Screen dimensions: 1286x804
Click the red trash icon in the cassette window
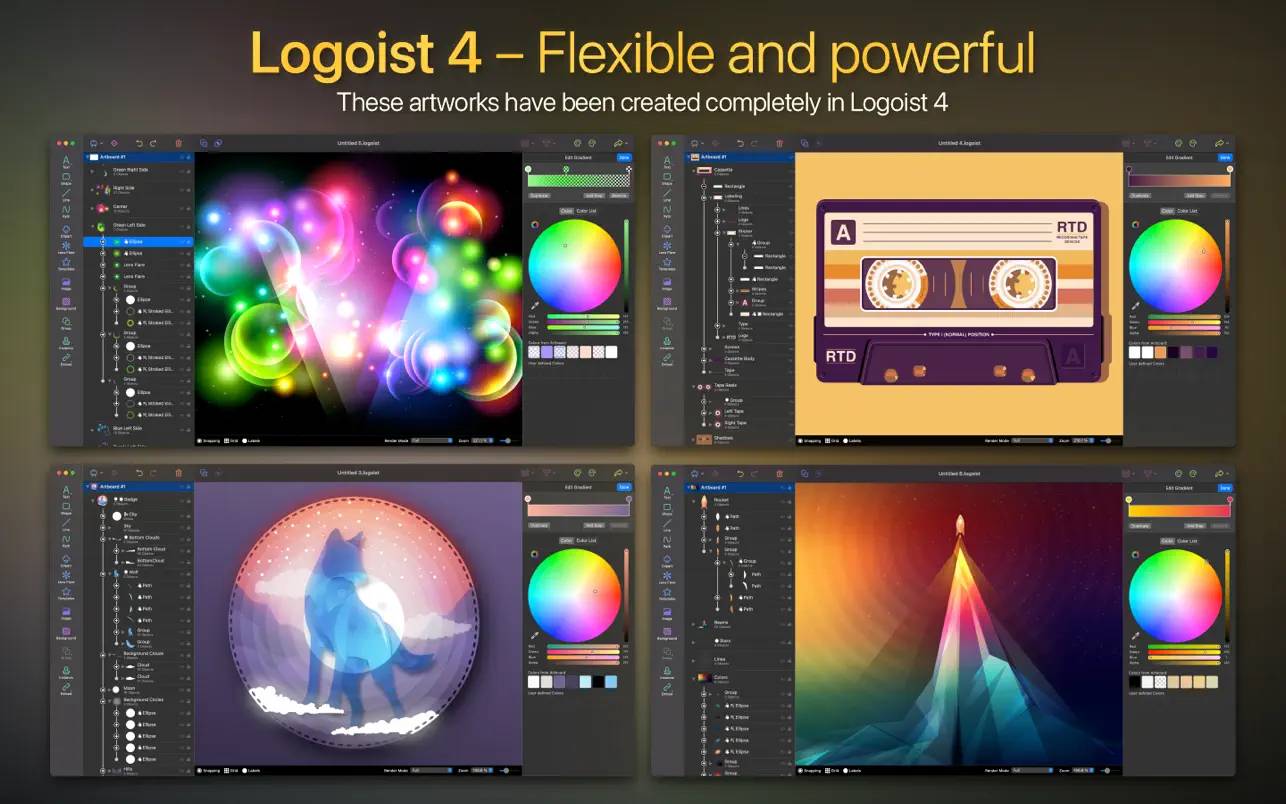pyautogui.click(x=778, y=143)
